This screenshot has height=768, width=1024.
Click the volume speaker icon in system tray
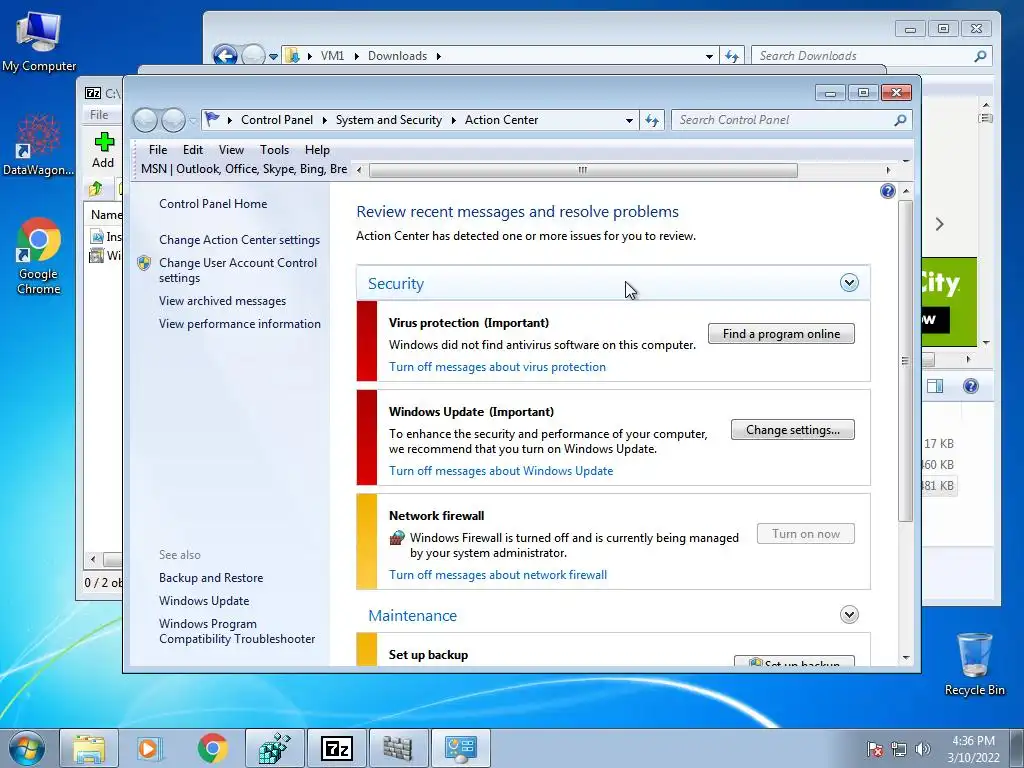pyautogui.click(x=923, y=749)
